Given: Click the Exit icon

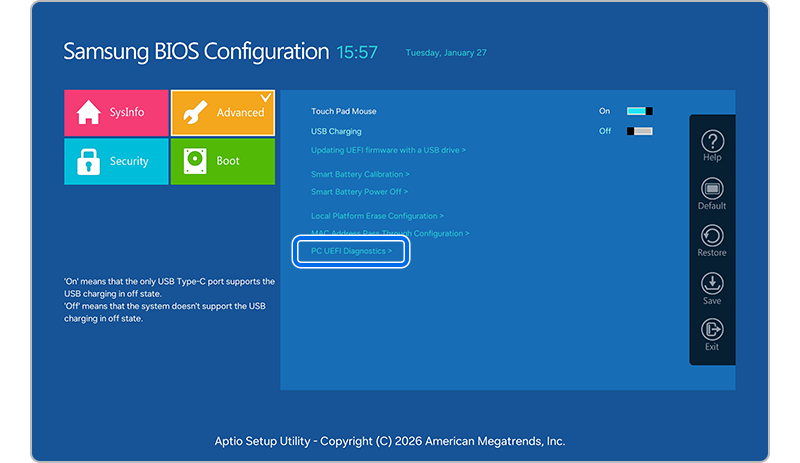Looking at the screenshot, I should (712, 330).
